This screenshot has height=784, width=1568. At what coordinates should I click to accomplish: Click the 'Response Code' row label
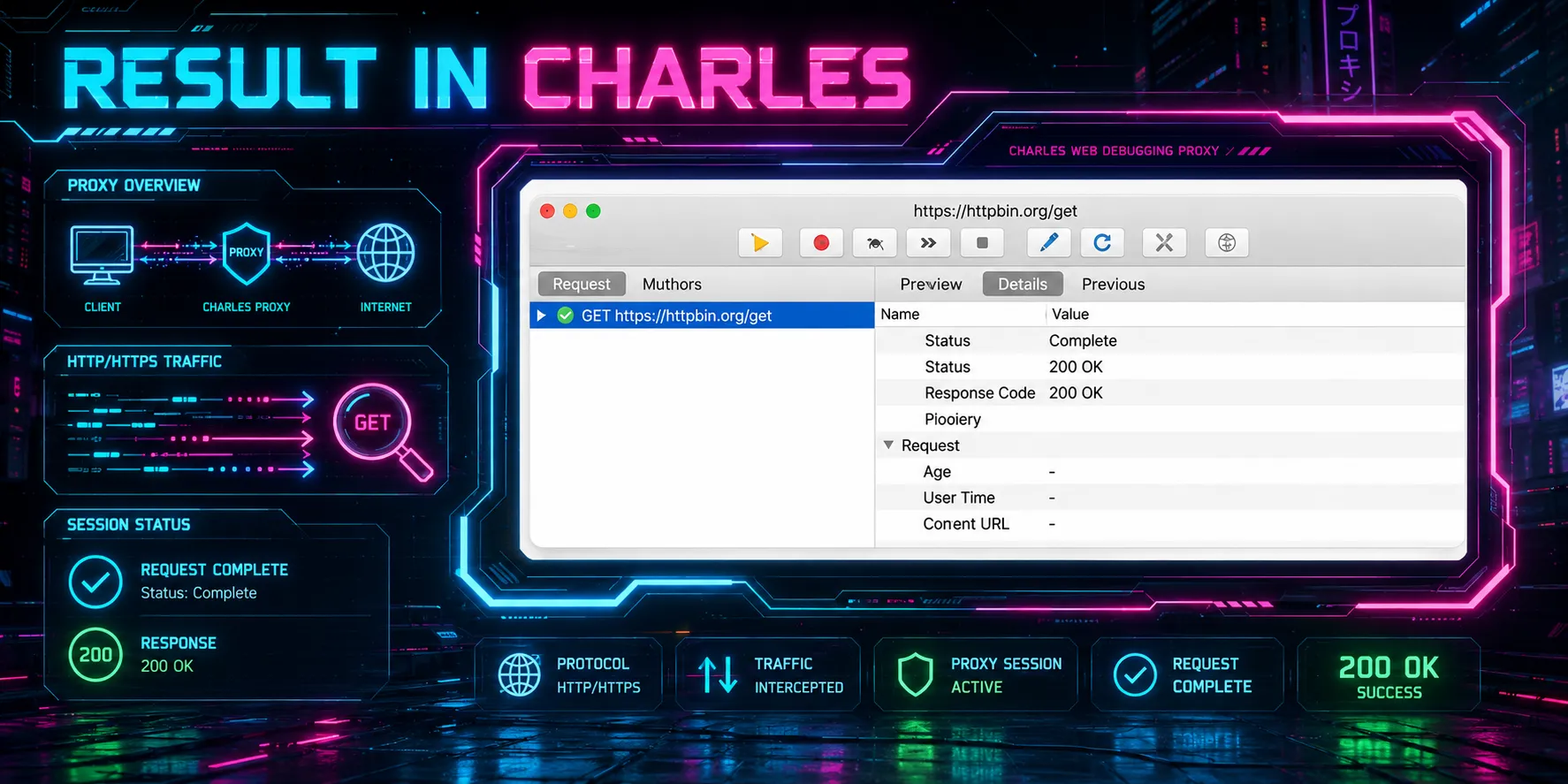tap(979, 392)
